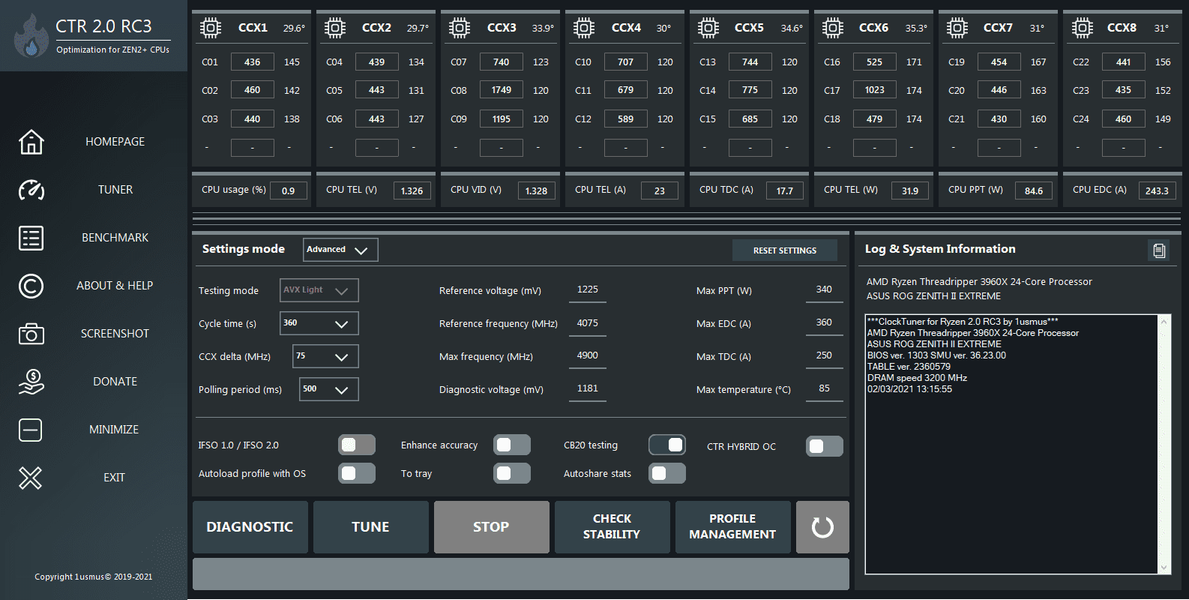Open the Tuner gauge icon

click(x=31, y=190)
